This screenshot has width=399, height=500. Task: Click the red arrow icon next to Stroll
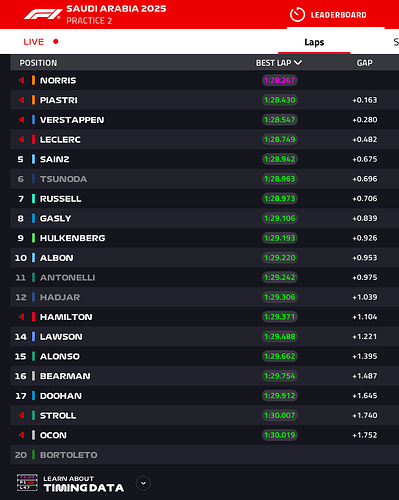coord(22,415)
